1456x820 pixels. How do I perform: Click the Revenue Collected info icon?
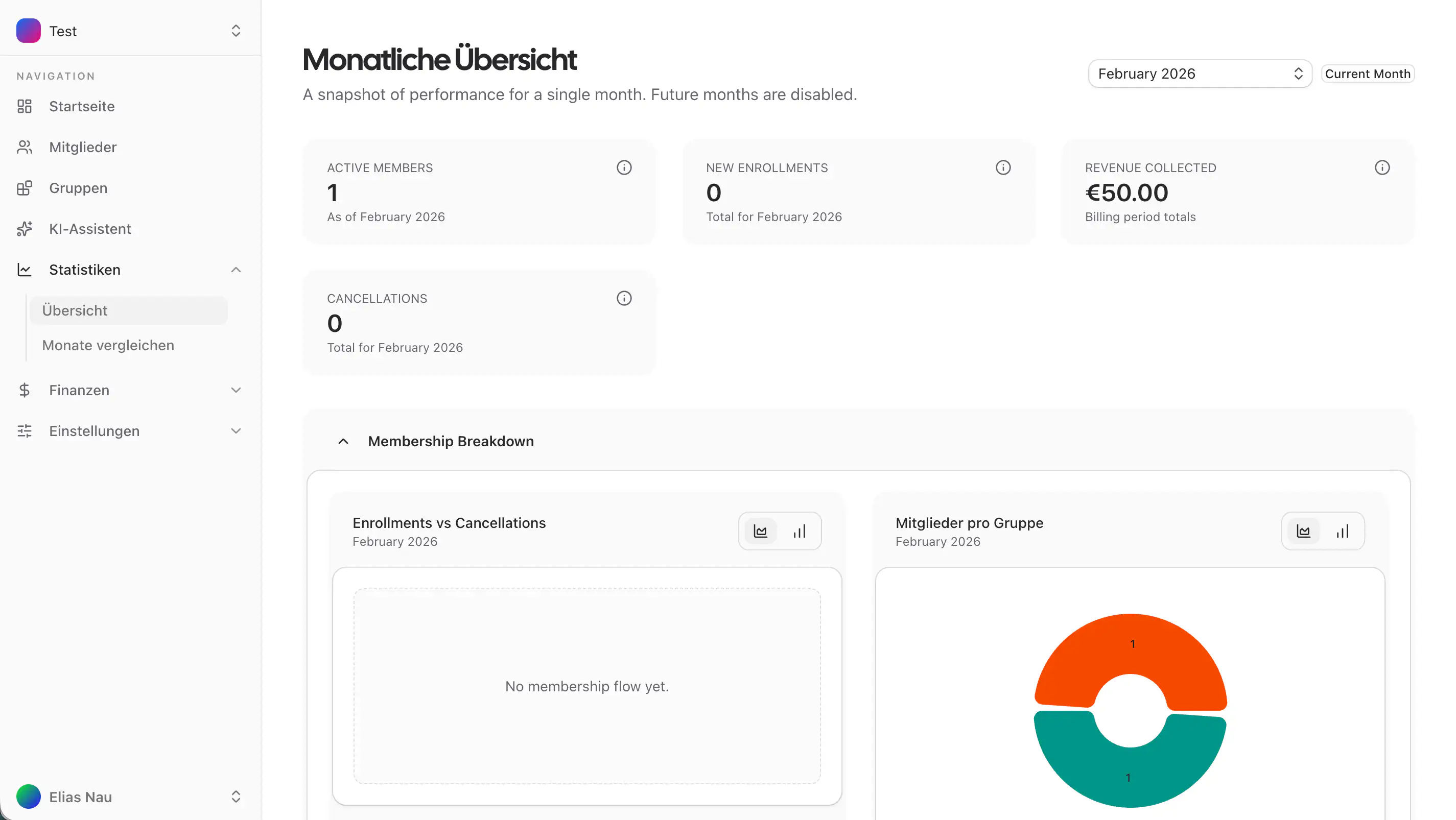click(x=1382, y=167)
